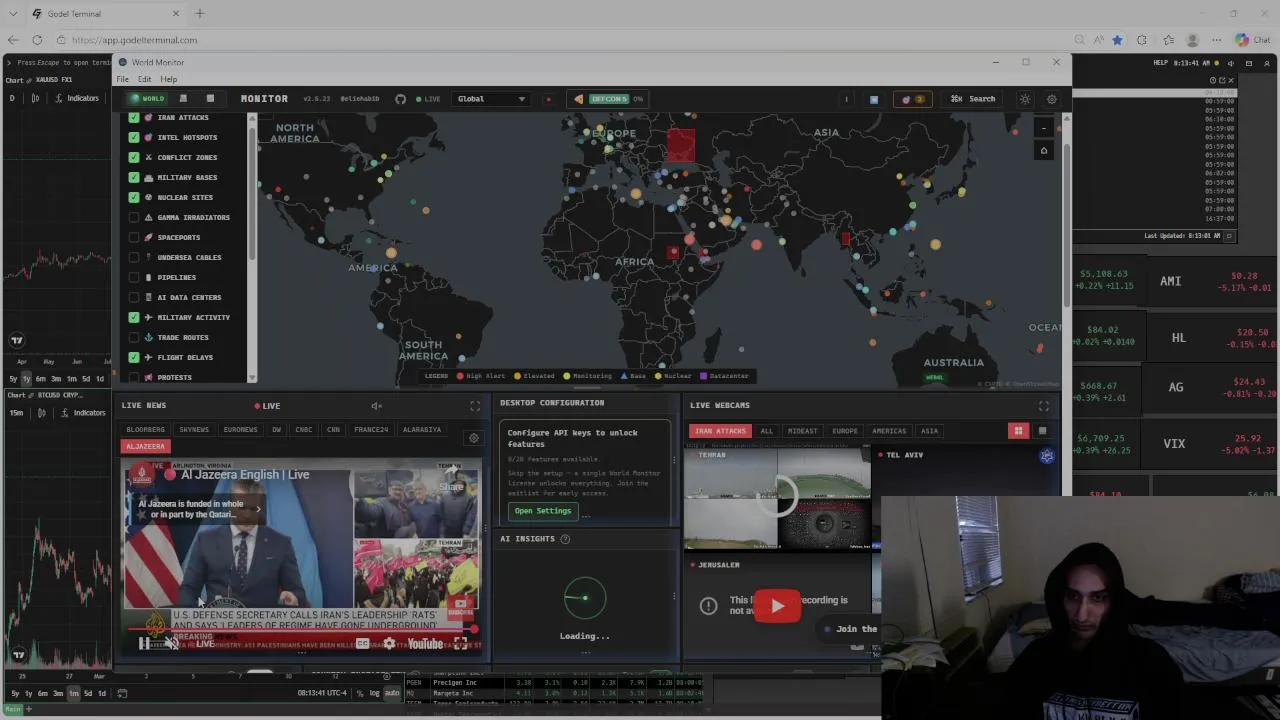Switch to the Euronews channel

[240, 430]
